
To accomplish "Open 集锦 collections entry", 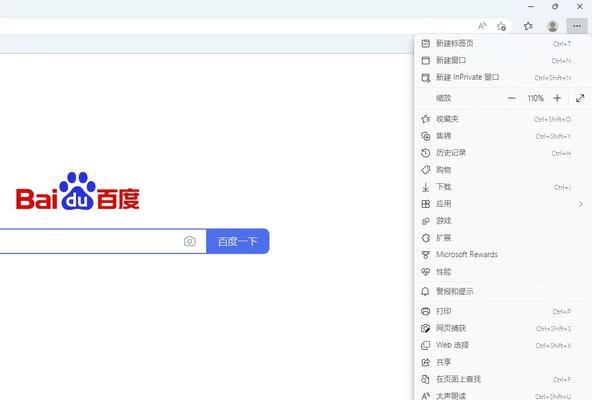I will click(x=503, y=136).
